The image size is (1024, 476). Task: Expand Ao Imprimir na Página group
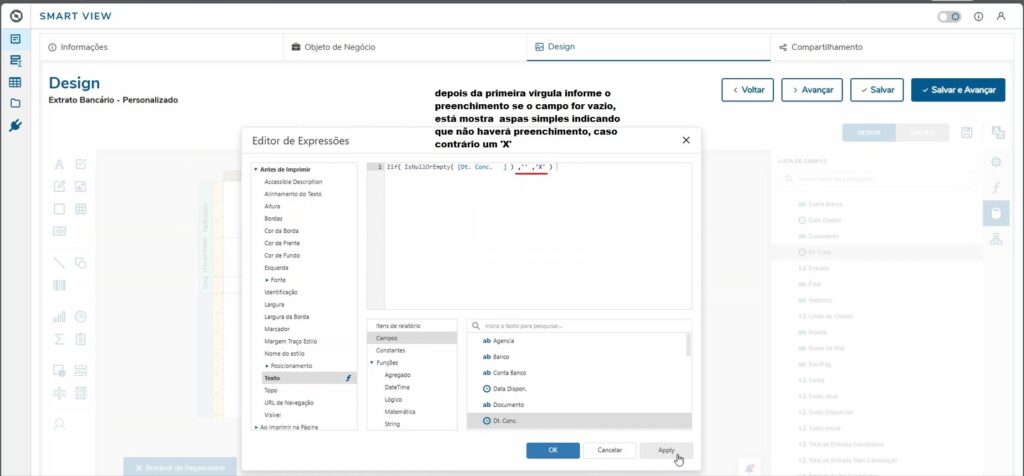click(255, 427)
